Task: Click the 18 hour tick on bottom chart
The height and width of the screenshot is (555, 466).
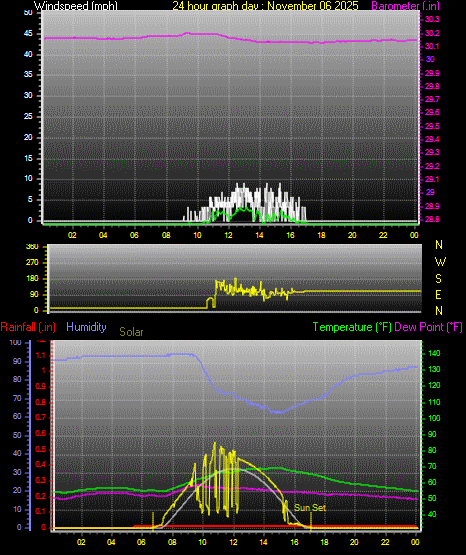Action: coord(324,542)
